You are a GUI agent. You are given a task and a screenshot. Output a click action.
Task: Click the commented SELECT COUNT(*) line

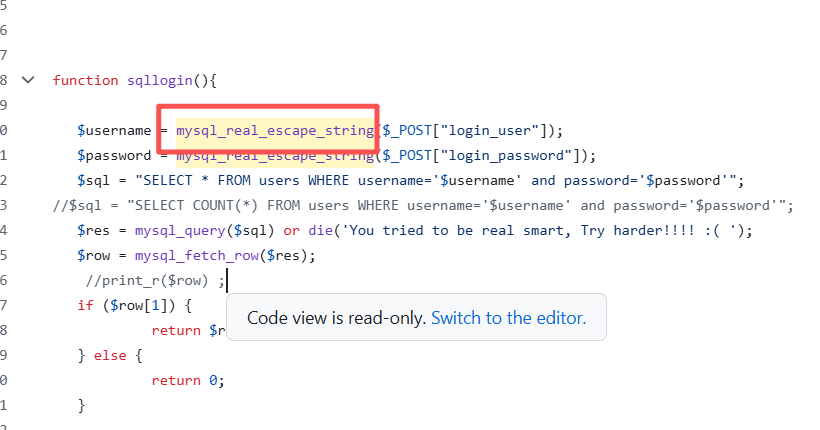423,206
